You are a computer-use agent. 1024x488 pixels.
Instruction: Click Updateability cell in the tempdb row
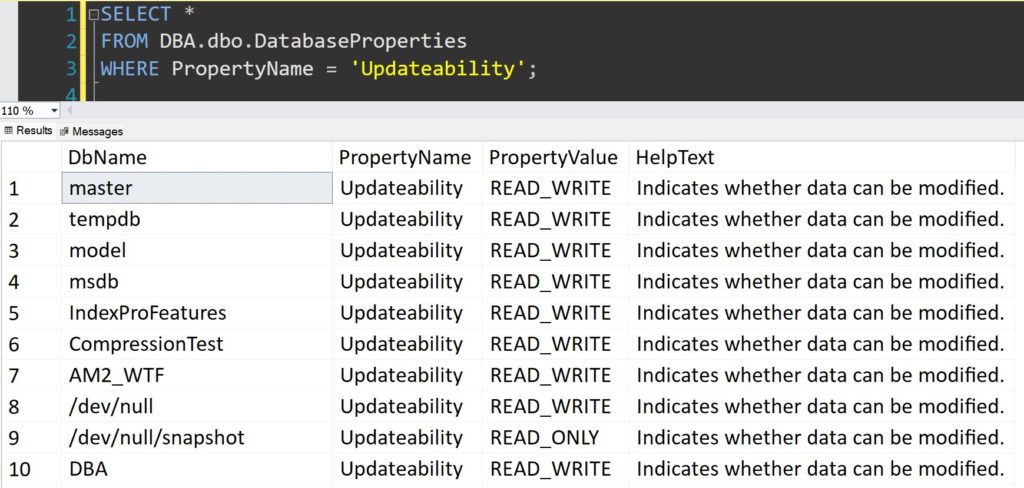click(408, 220)
